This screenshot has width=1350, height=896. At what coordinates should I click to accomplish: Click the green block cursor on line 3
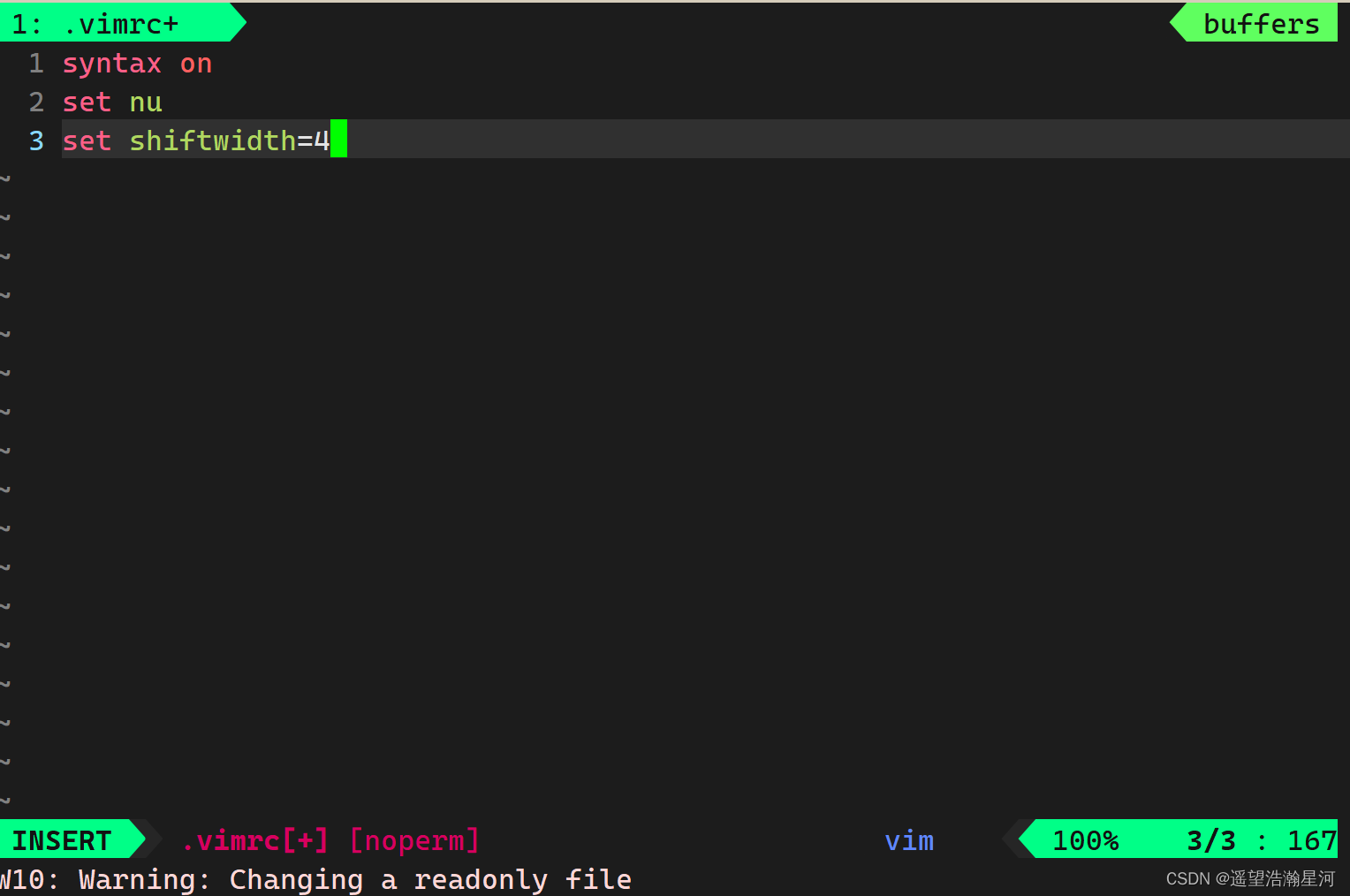coord(339,140)
